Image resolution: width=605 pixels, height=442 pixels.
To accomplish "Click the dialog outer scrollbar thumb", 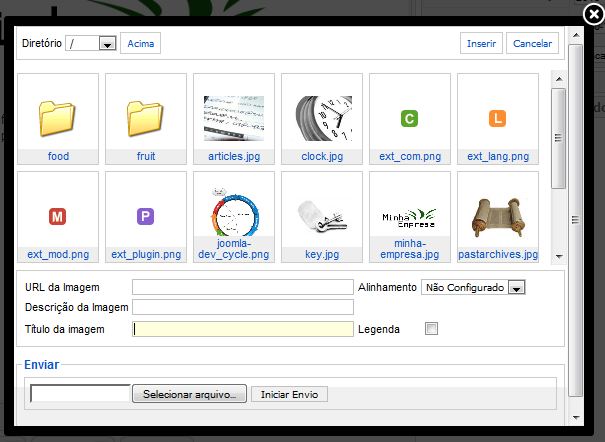I will (576, 220).
